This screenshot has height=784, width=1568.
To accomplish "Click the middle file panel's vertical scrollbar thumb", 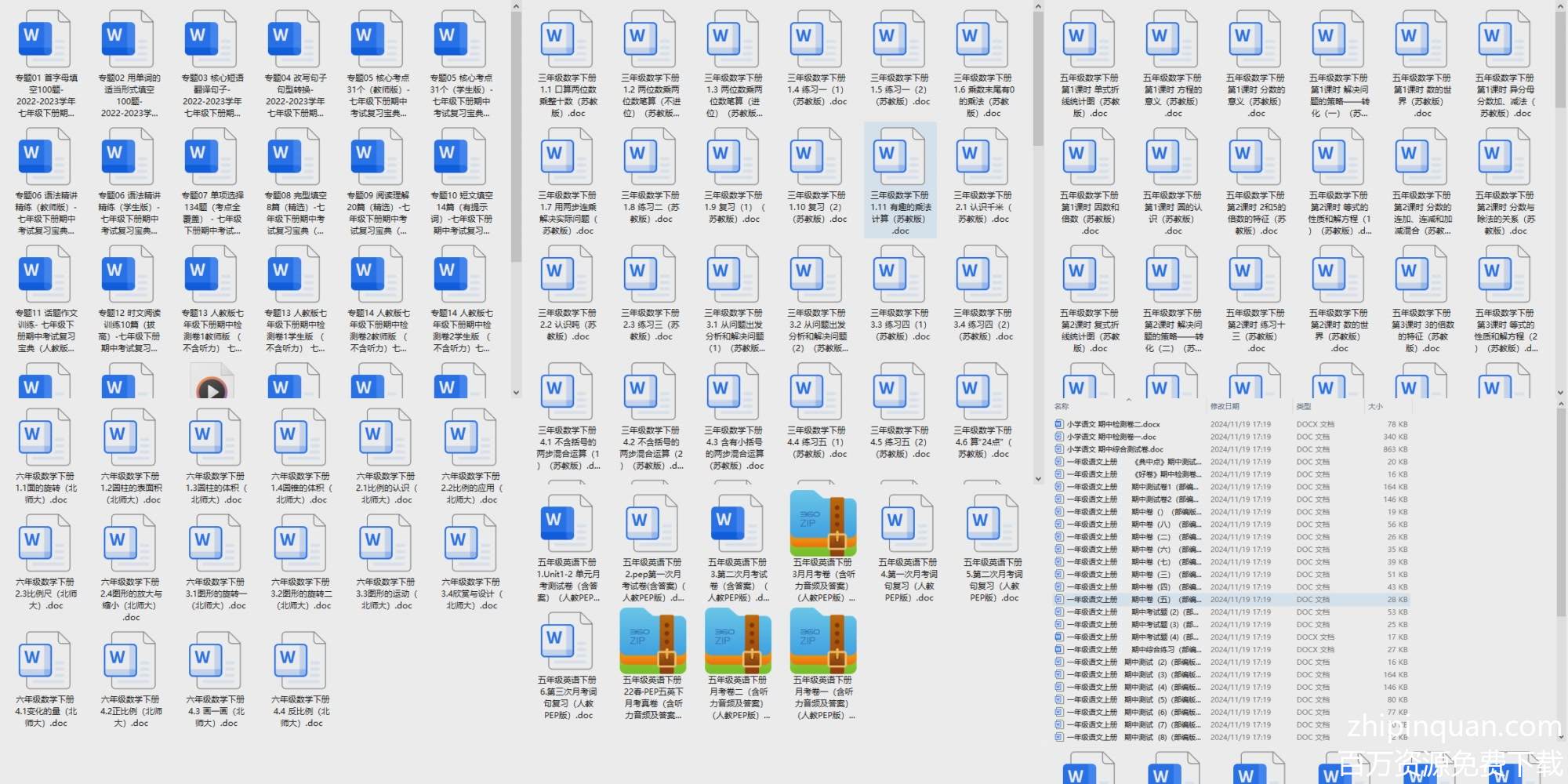I will tap(1038, 78).
